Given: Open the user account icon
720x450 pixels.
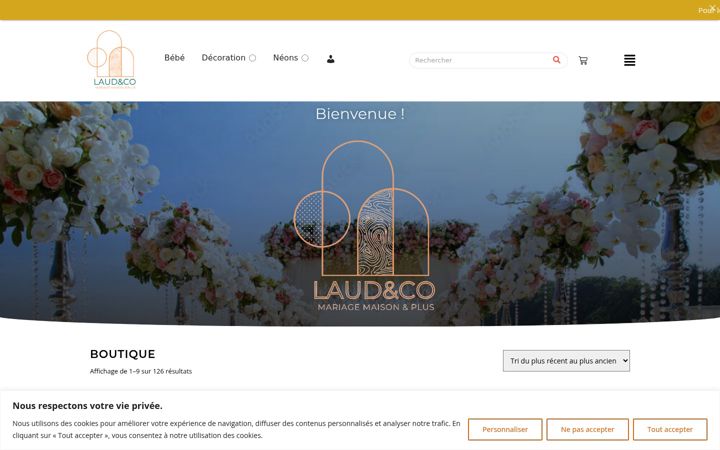Looking at the screenshot, I should (x=331, y=59).
